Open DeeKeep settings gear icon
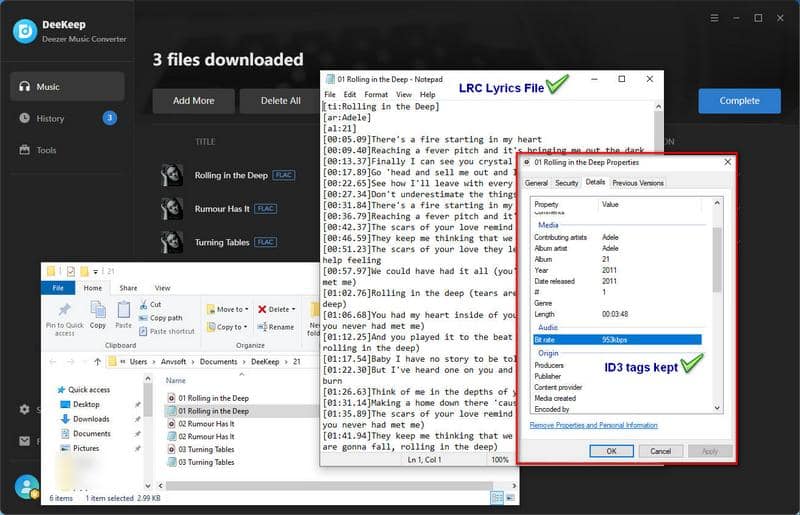Screen dimensions: 800x515 pos(24,409)
